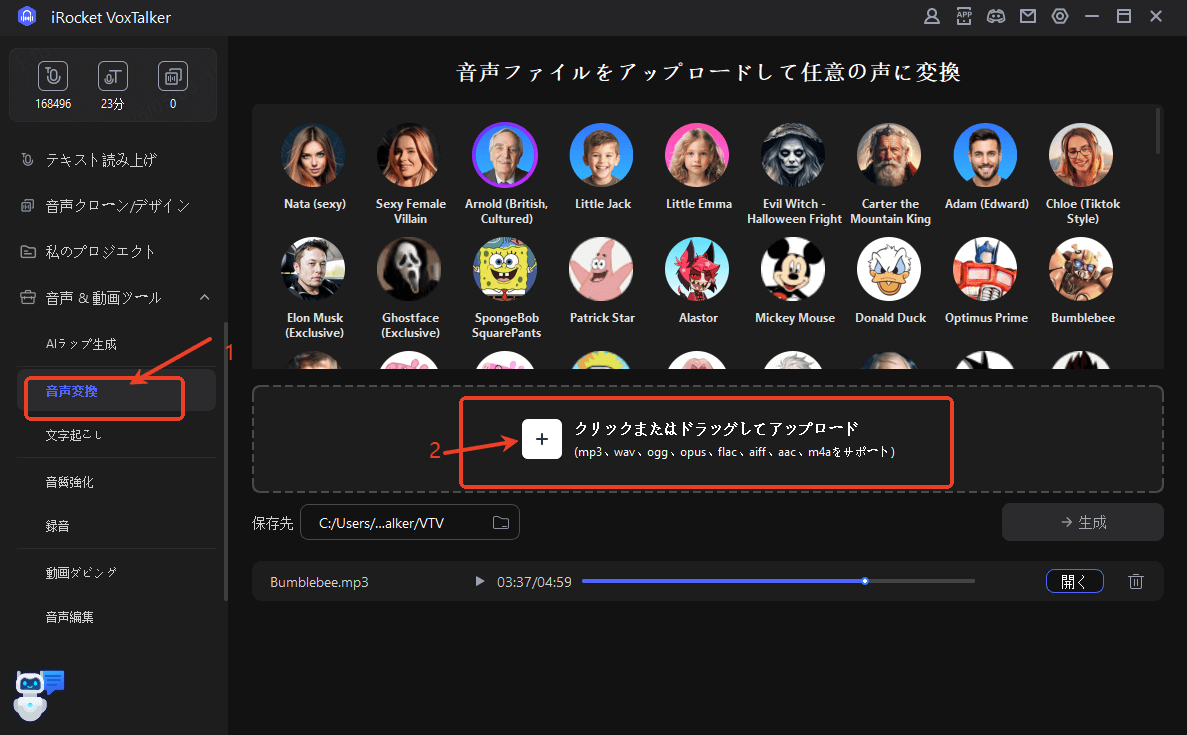Choose the Chloe (Tiktok Style) voice
Image resolution: width=1187 pixels, height=735 pixels.
tap(1081, 155)
